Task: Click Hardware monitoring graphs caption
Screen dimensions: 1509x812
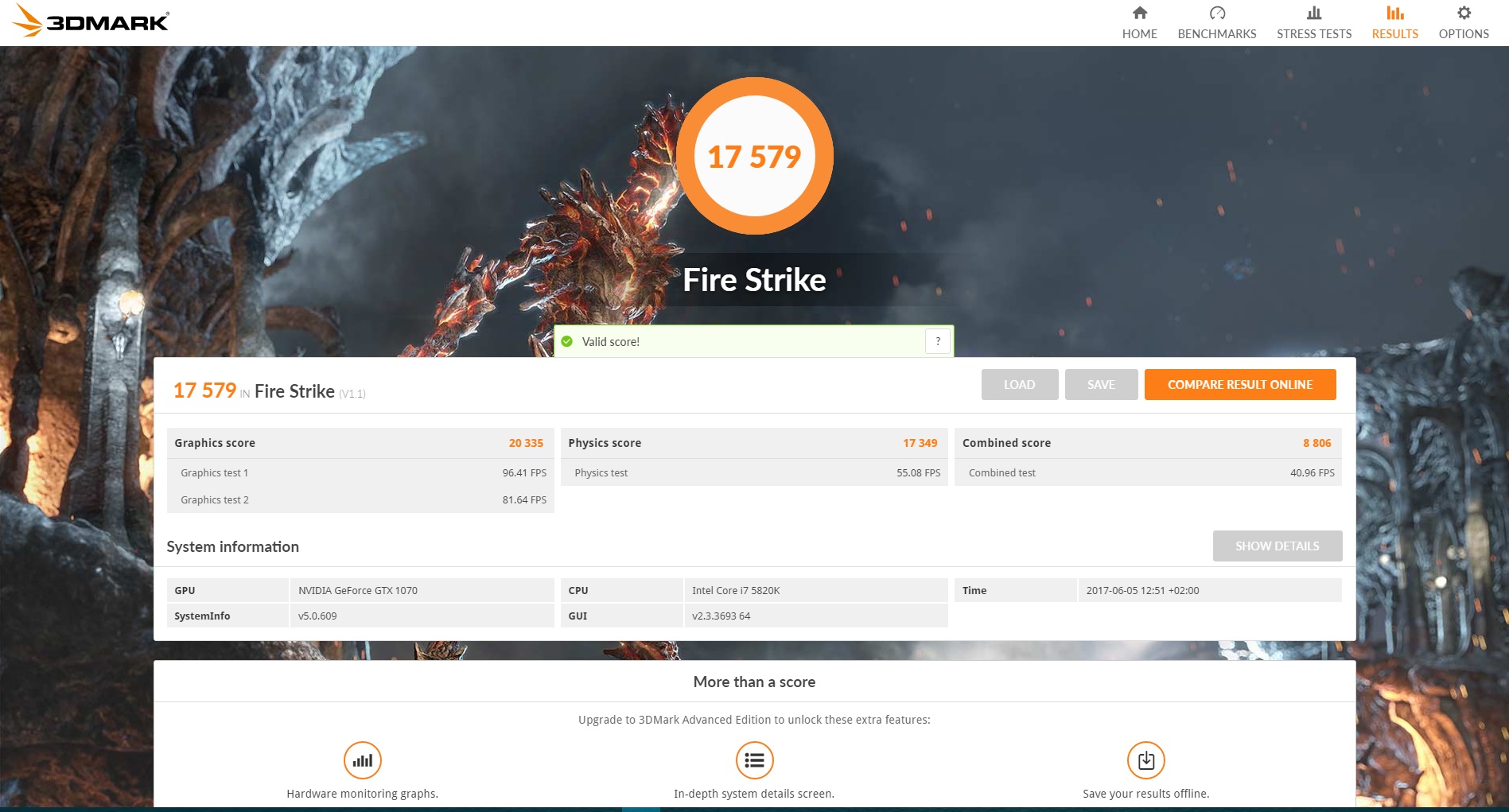Action: (362, 794)
